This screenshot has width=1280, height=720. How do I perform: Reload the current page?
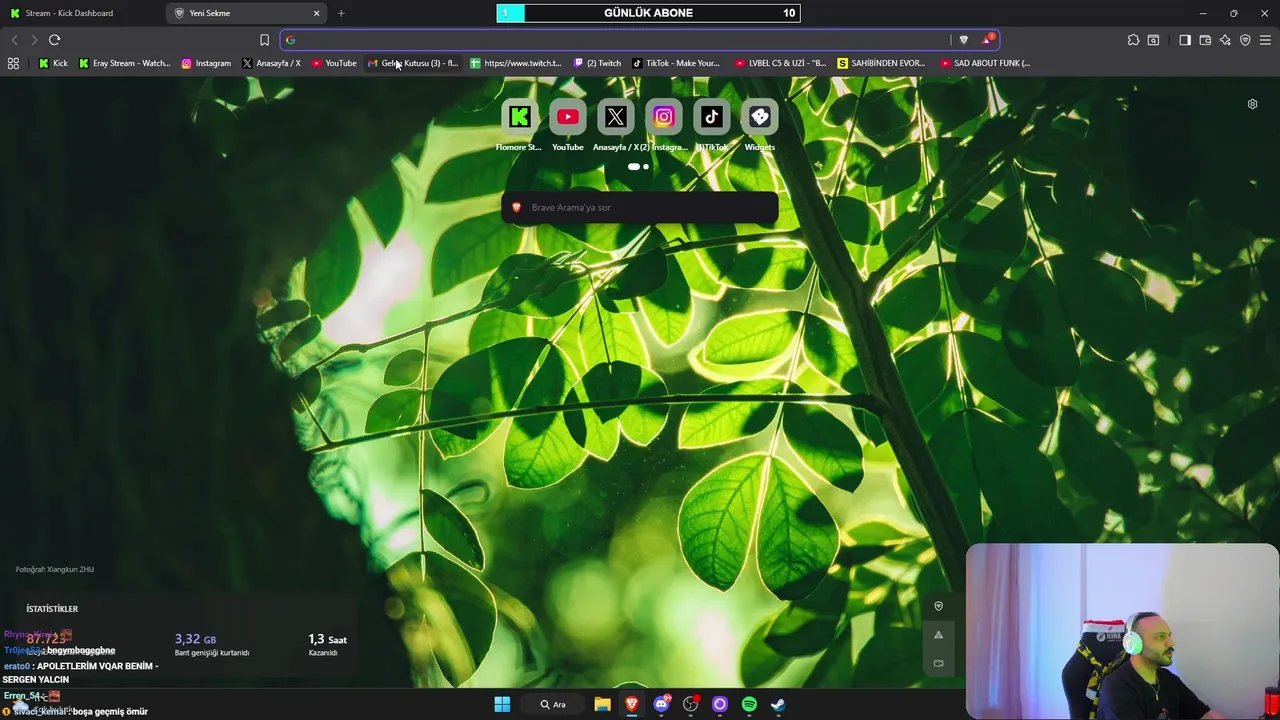tap(54, 40)
